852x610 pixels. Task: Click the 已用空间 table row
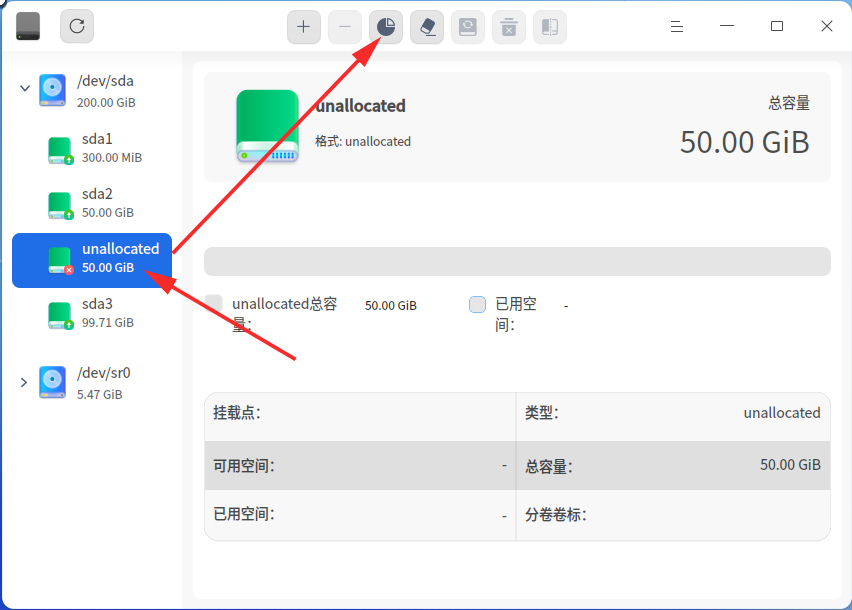point(360,515)
